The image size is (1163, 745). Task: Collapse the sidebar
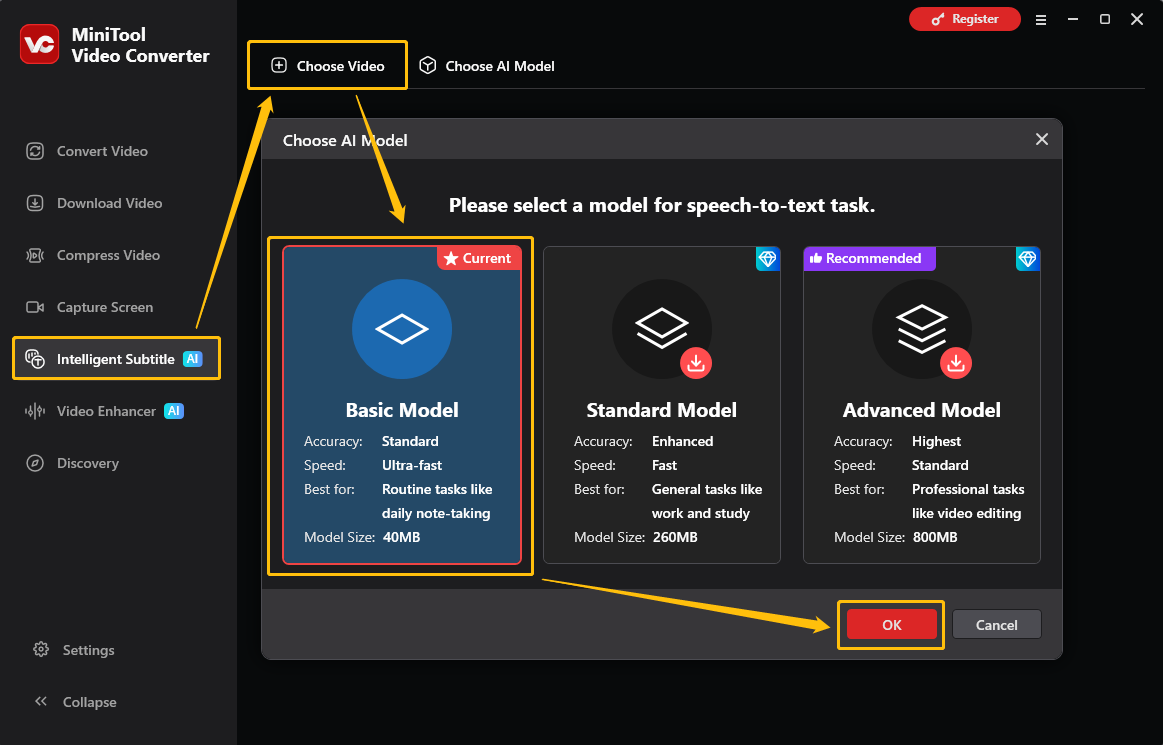click(75, 702)
